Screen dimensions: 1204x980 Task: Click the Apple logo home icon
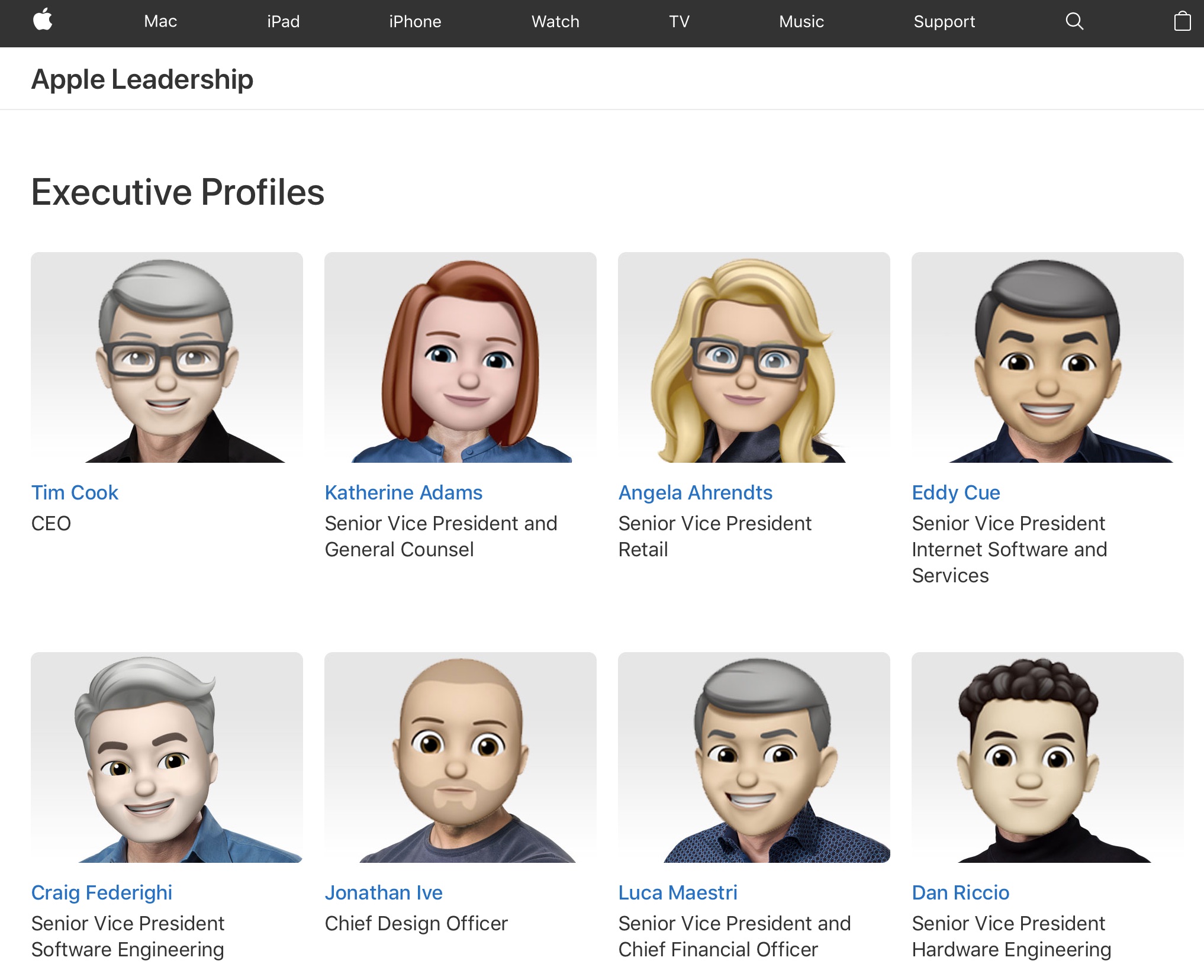point(43,21)
